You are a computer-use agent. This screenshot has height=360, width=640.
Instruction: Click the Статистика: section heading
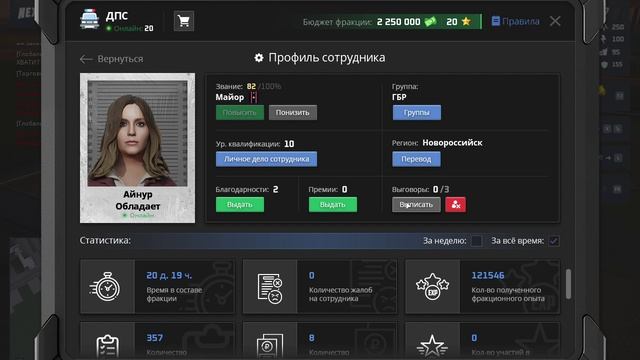click(x=105, y=240)
